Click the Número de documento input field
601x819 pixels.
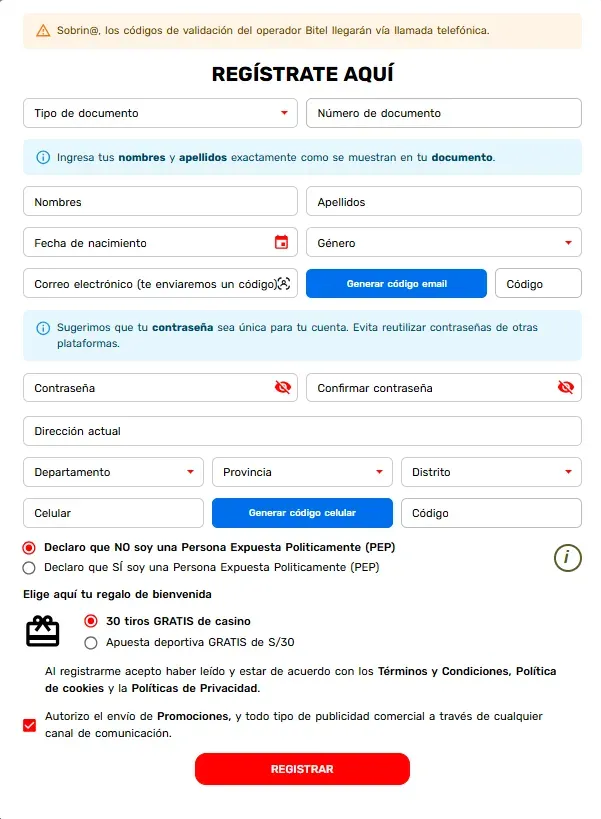click(x=443, y=113)
